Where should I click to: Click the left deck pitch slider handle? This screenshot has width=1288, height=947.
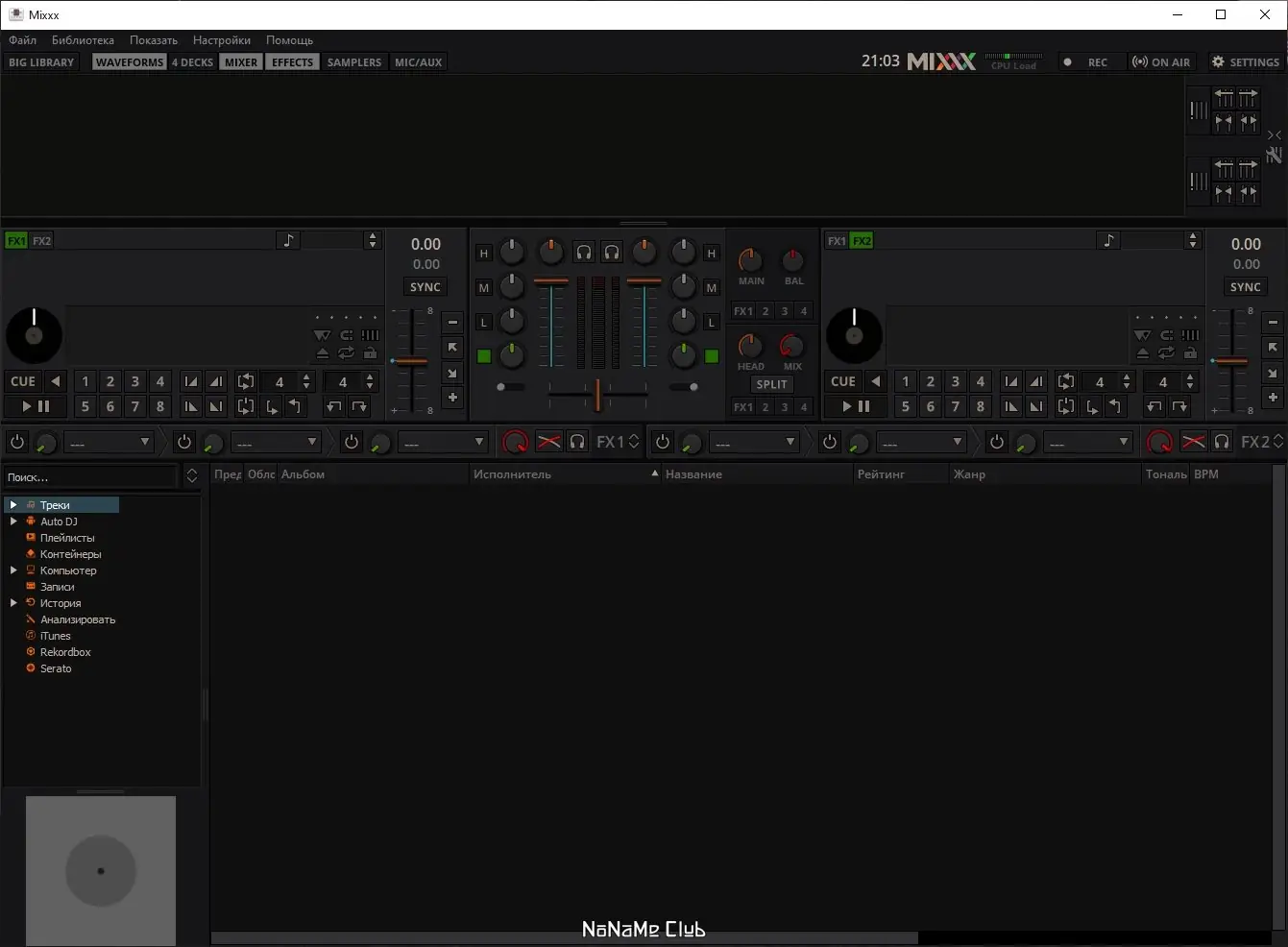pyautogui.click(x=411, y=361)
